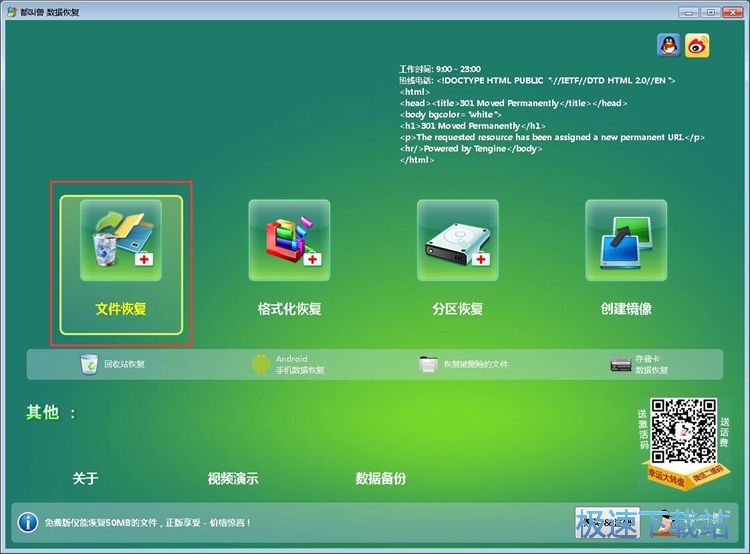
Task: Select the 文件恢复 label text
Action: [121, 309]
